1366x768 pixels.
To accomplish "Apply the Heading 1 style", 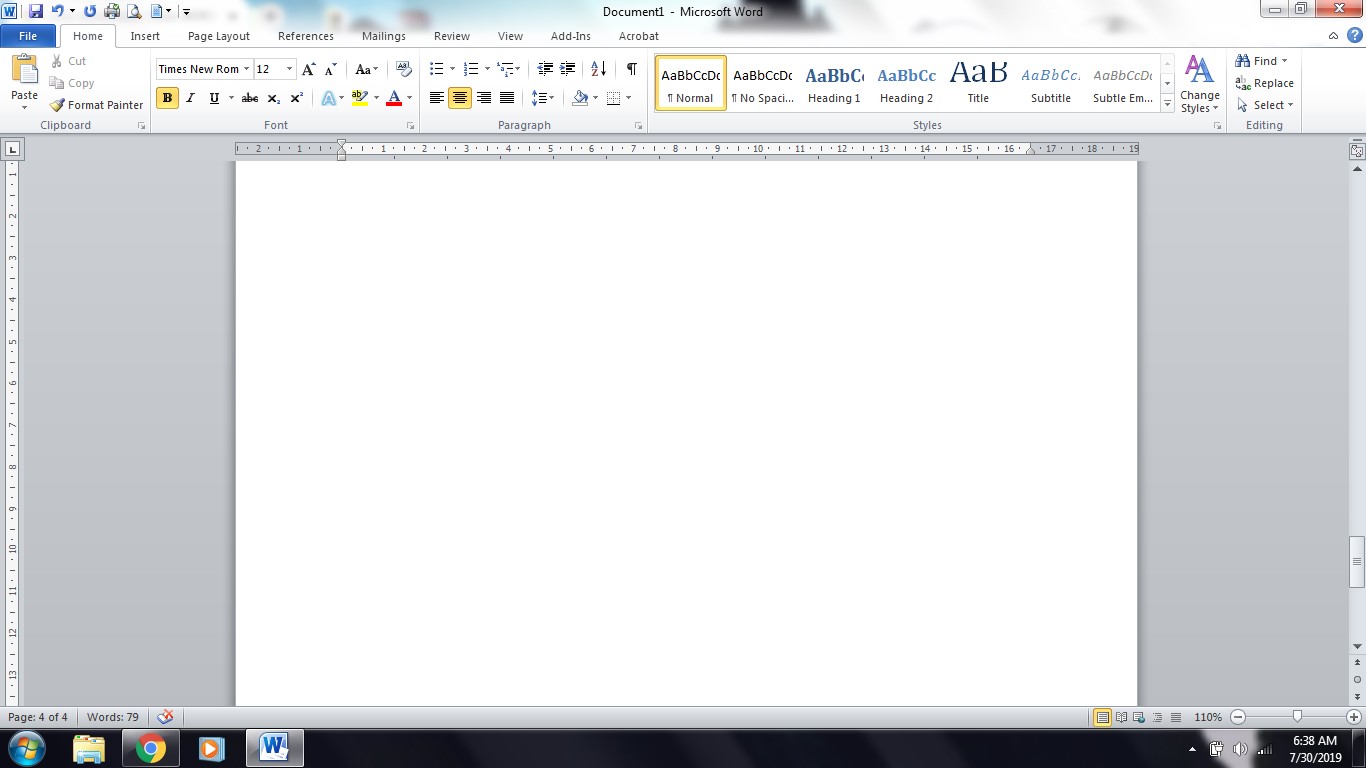I will (x=833, y=82).
